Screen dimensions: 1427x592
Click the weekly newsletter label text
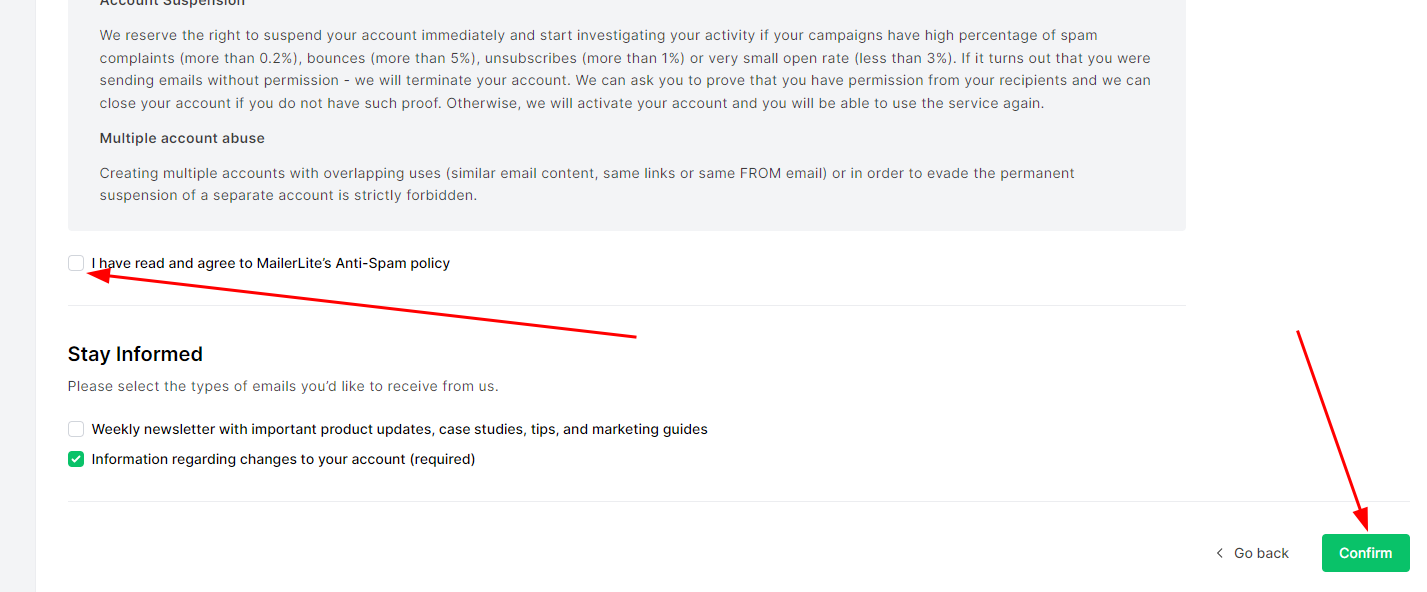399,429
